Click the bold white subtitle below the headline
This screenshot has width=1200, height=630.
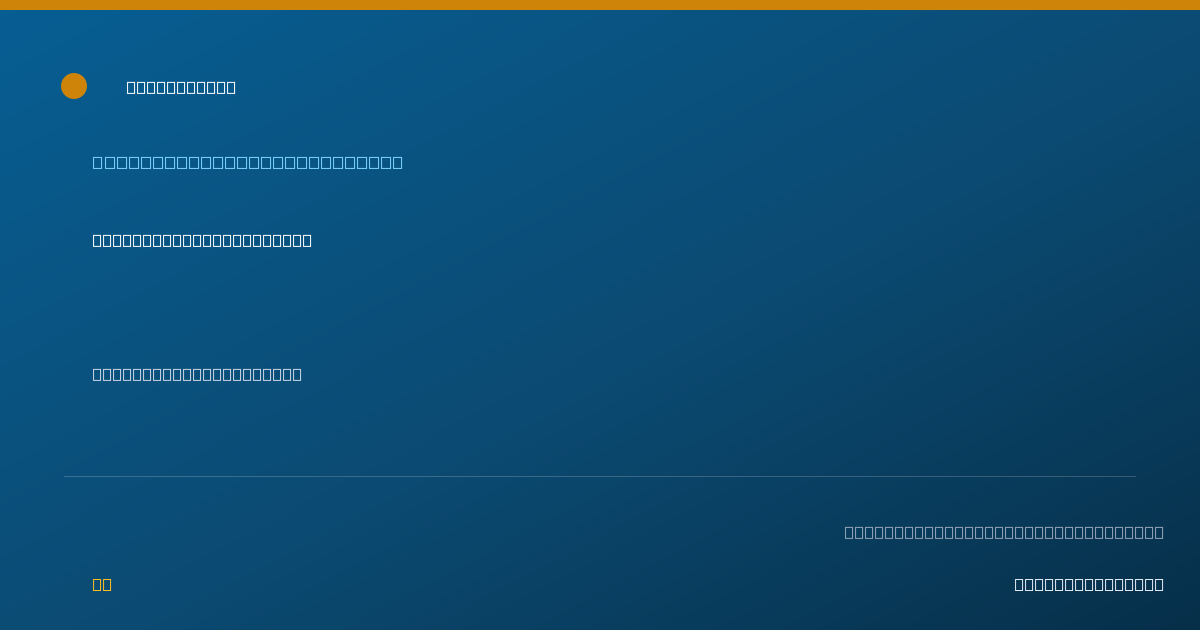coord(202,240)
